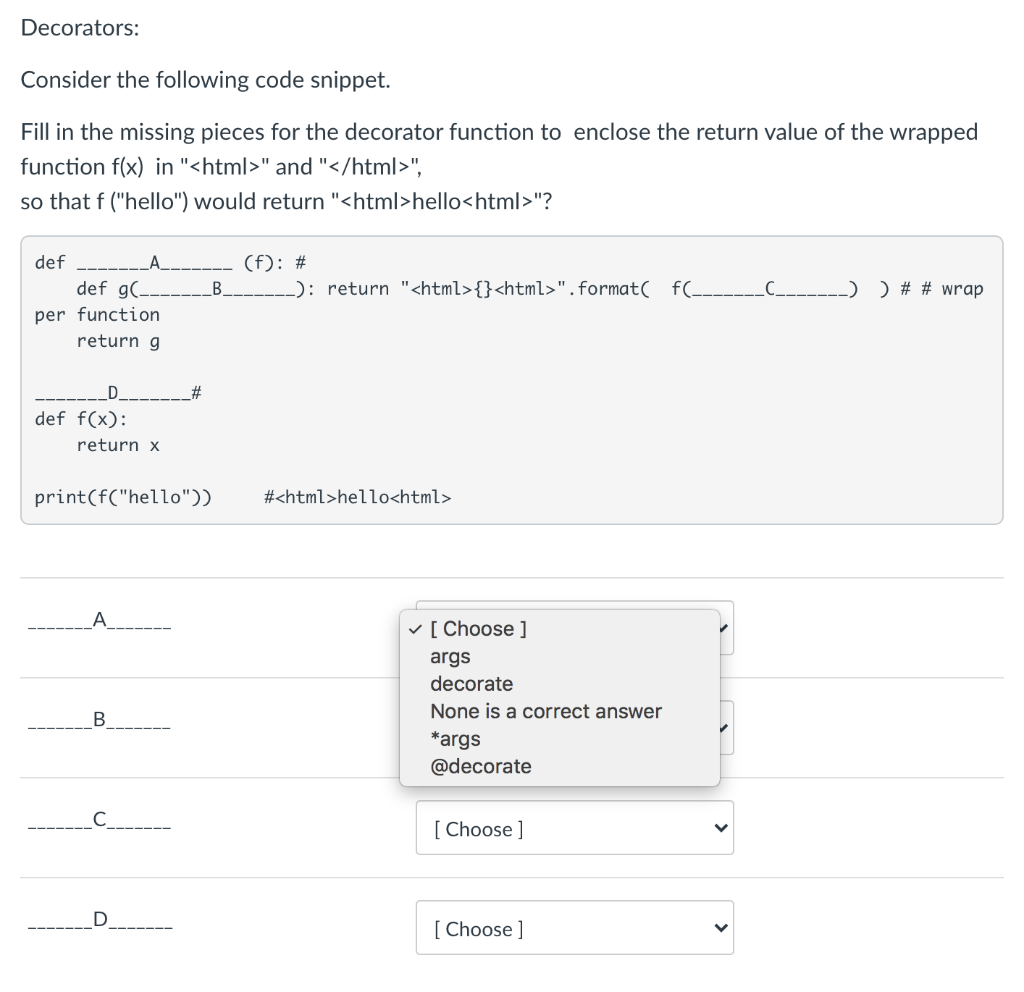Select "decorate" from the open dropdown

coord(471,684)
